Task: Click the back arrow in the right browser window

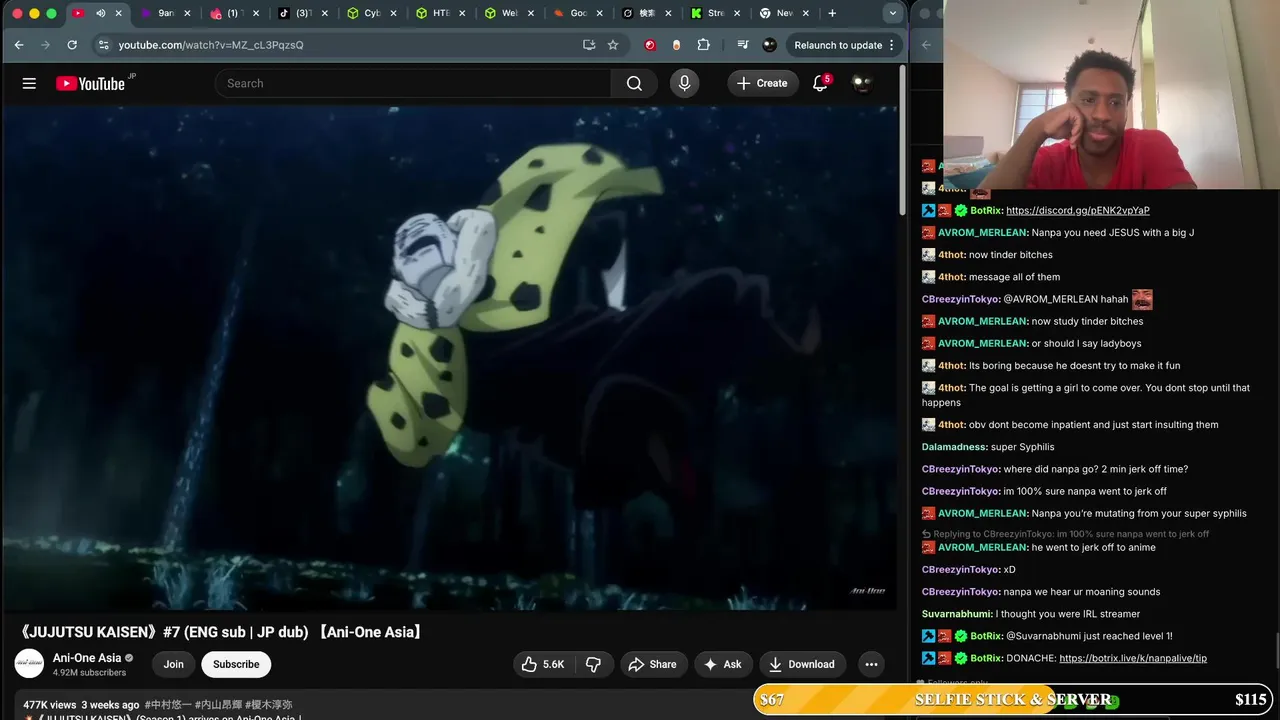Action: [x=926, y=45]
